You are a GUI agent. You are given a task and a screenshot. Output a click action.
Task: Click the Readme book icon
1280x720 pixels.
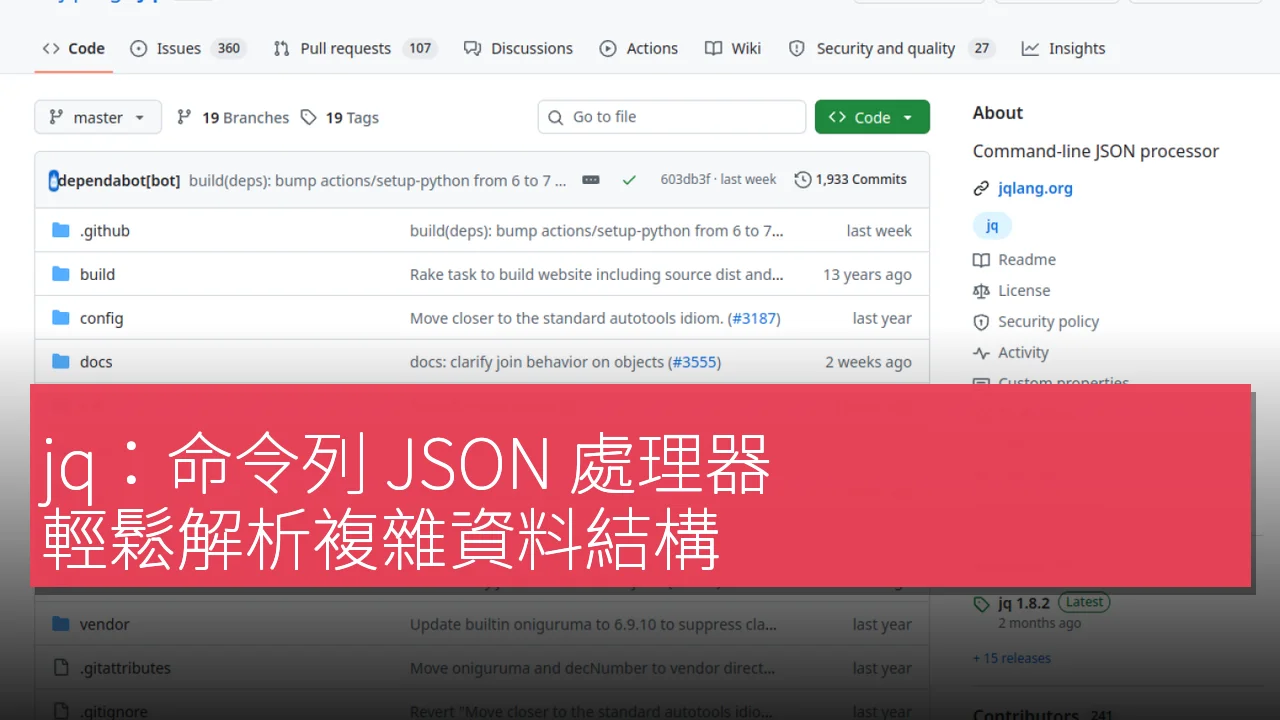pos(981,259)
